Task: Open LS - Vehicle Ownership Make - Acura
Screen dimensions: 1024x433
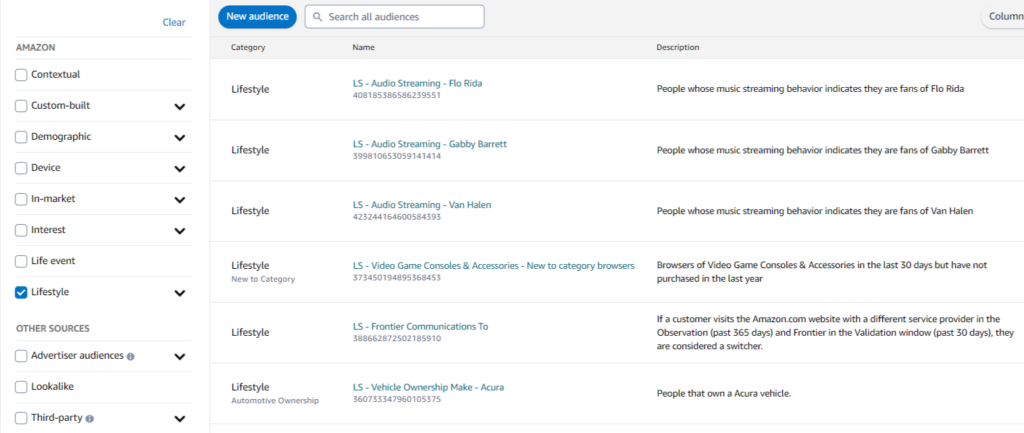Action: tap(428, 387)
